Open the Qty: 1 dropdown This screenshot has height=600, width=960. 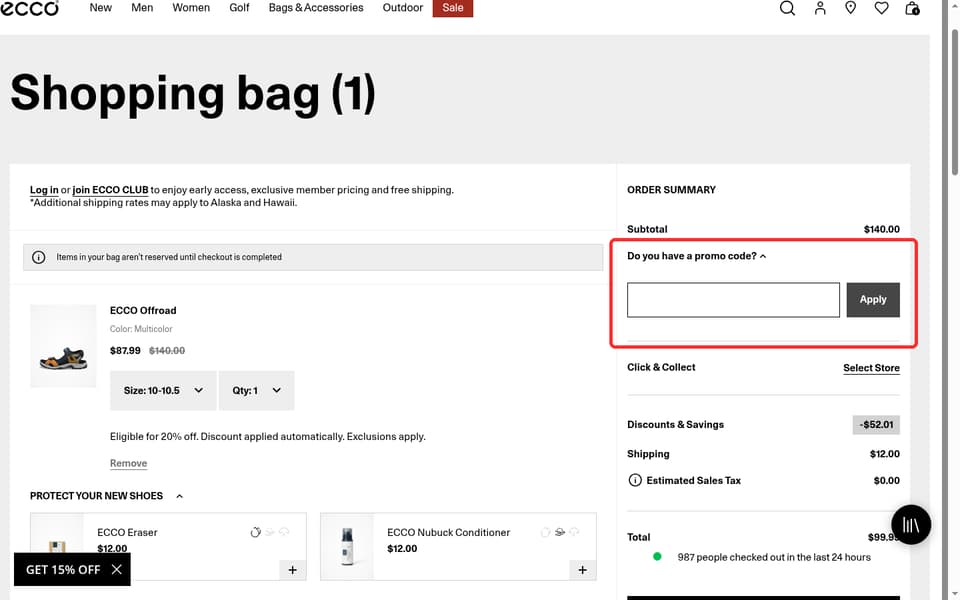click(257, 390)
